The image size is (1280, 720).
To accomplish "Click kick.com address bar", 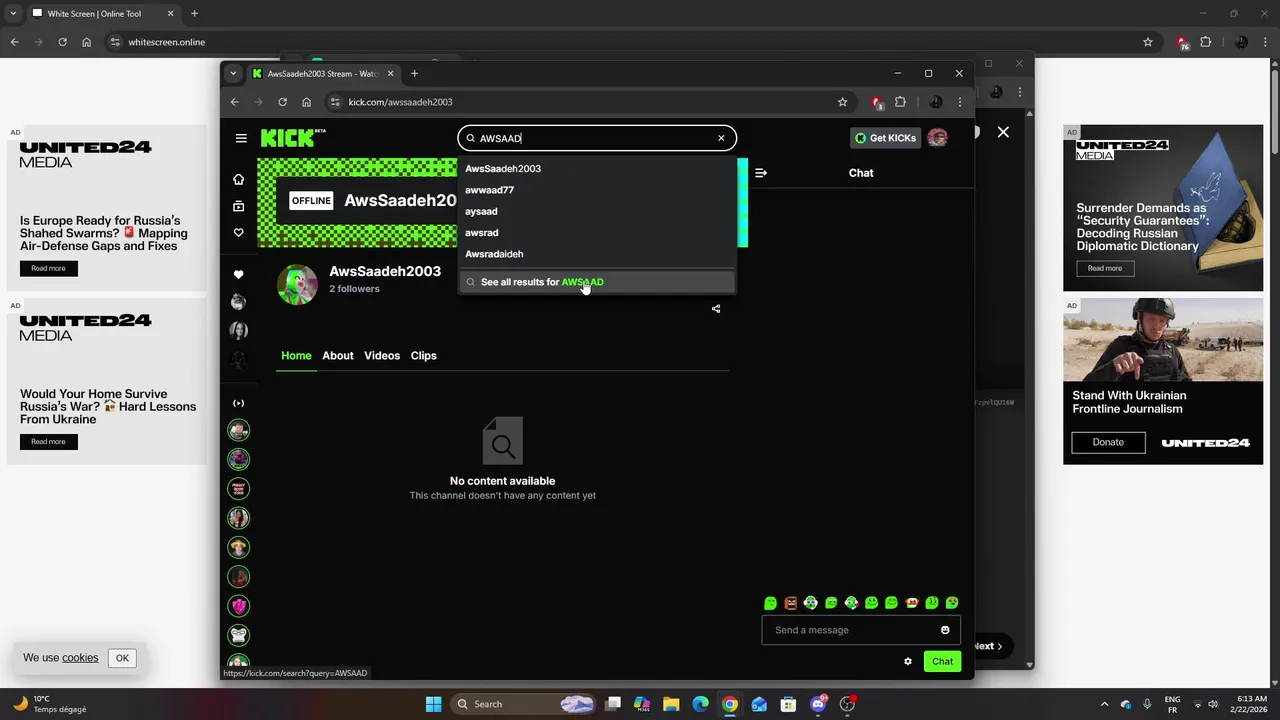I will [x=590, y=102].
